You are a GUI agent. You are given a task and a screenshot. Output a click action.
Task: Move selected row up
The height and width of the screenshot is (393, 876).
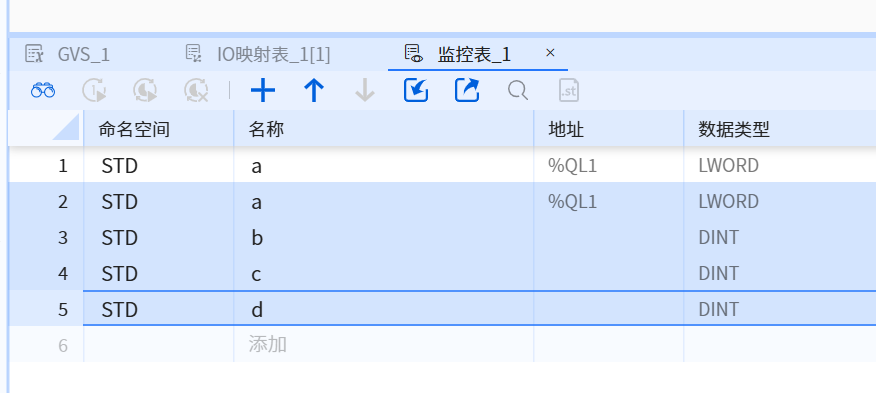click(314, 90)
